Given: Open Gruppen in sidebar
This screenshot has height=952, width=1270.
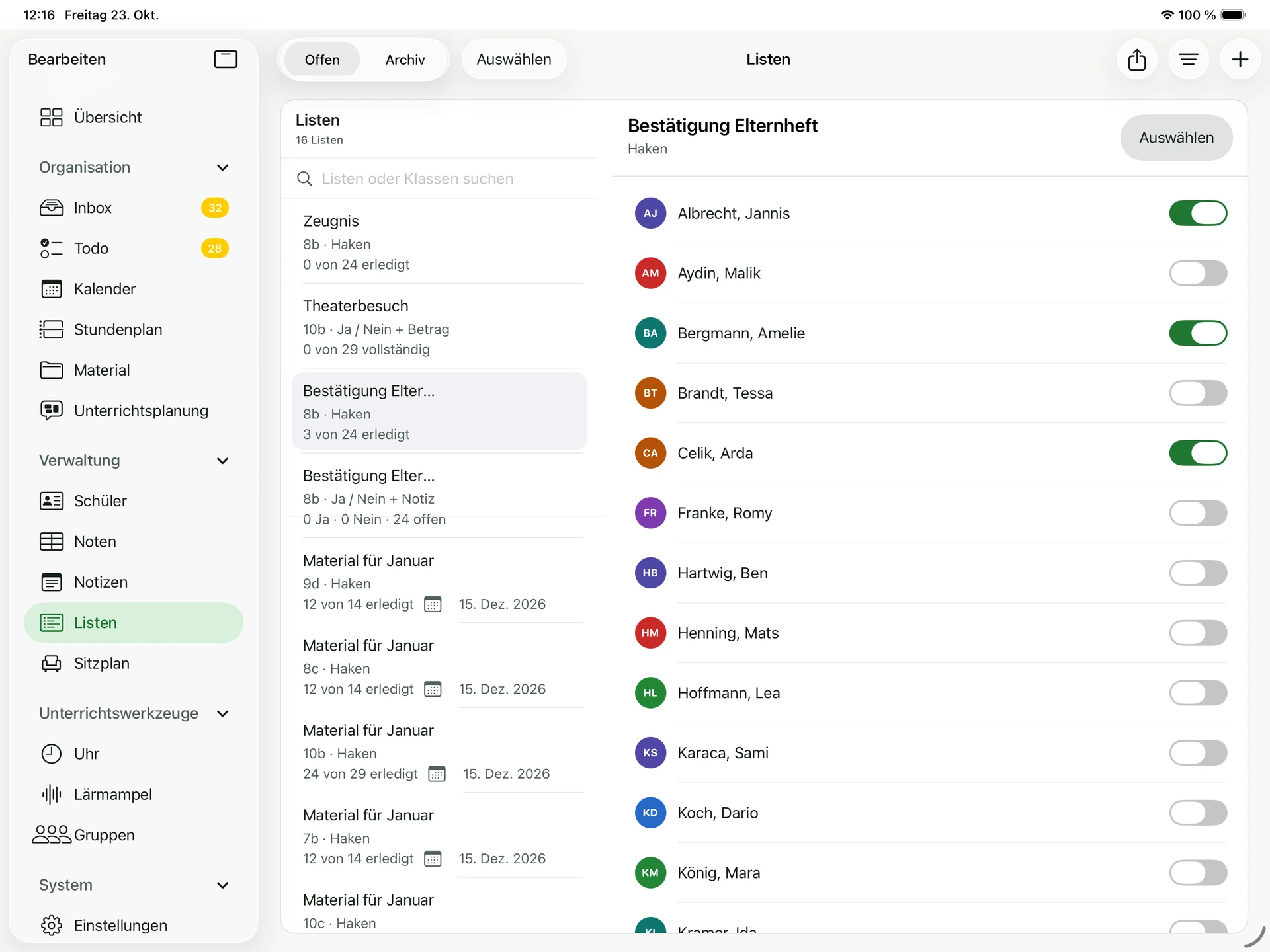Looking at the screenshot, I should 134,835.
